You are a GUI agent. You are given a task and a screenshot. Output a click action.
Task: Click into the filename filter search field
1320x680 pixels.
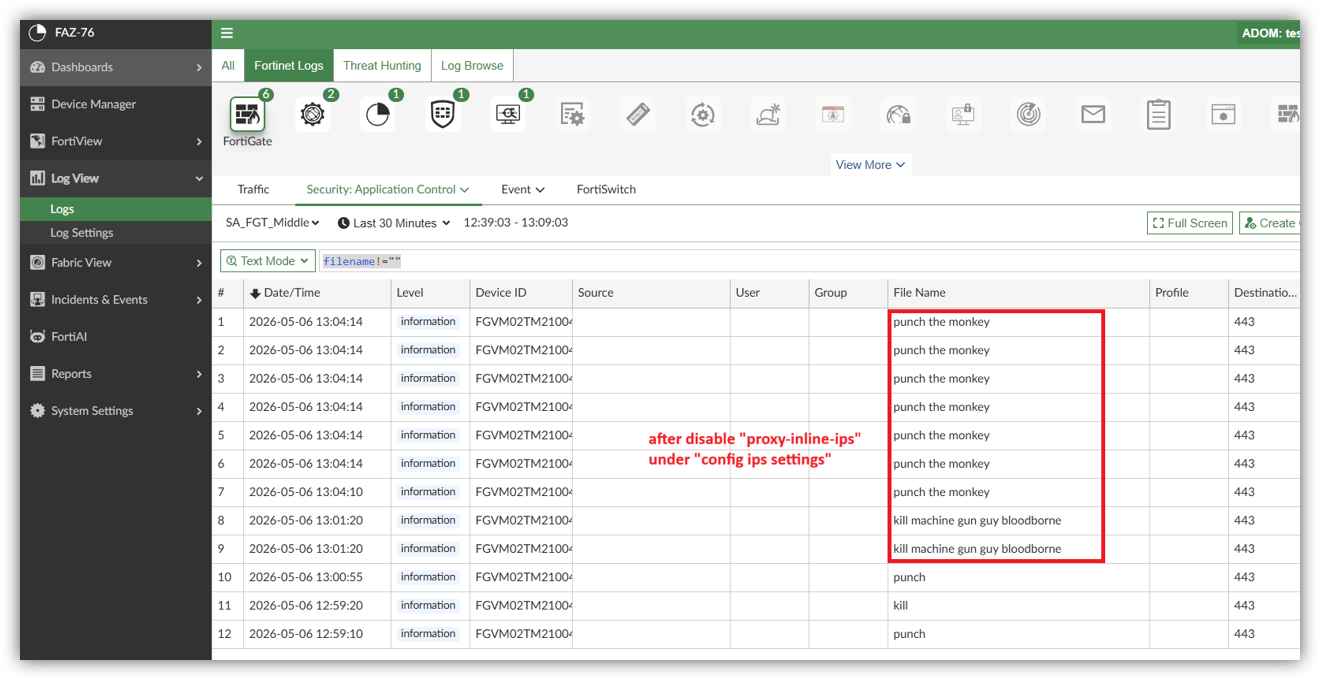tap(808, 261)
